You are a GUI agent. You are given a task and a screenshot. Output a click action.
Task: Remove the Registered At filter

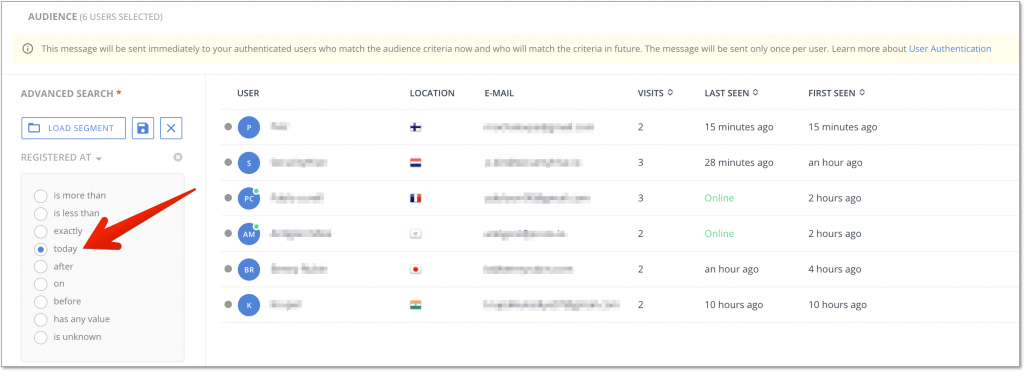tap(178, 157)
